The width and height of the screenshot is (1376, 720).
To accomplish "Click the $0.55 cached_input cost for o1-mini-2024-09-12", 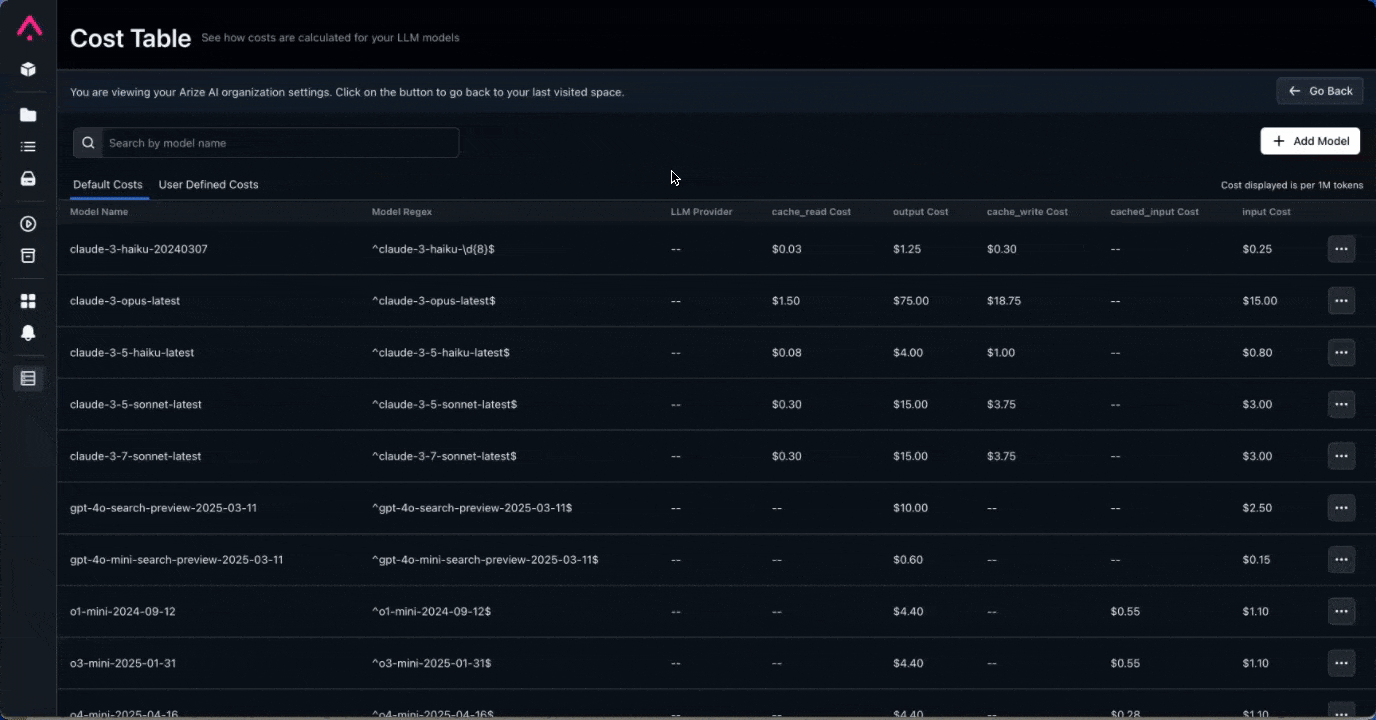I will pyautogui.click(x=1125, y=611).
